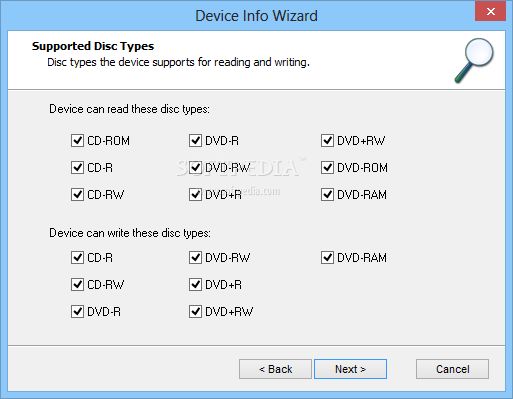Click the 'Disc types the device supports' description
Image resolution: width=513 pixels, height=399 pixels.
coord(178,62)
